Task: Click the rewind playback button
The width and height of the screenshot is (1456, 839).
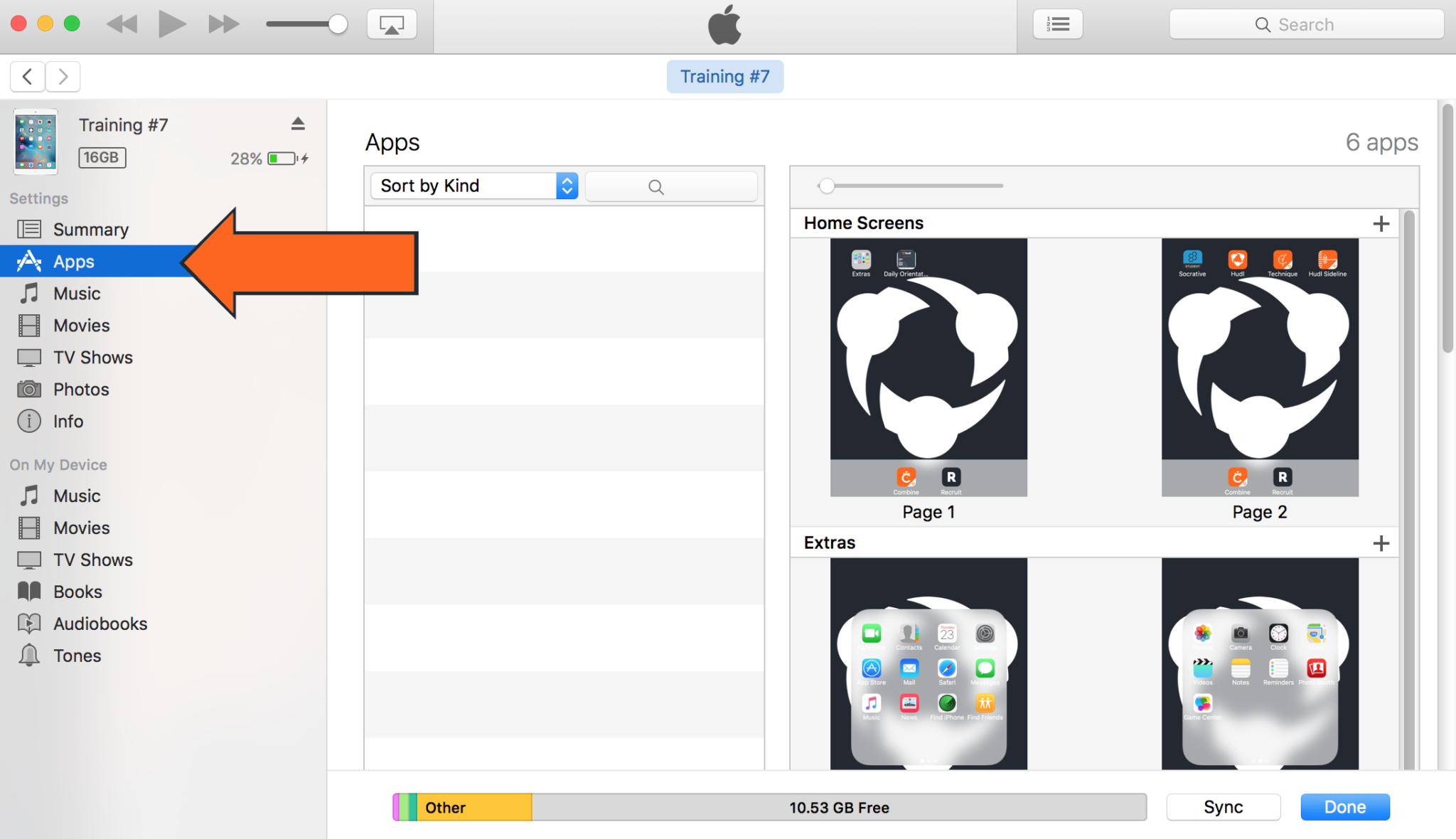Action: pyautogui.click(x=122, y=24)
